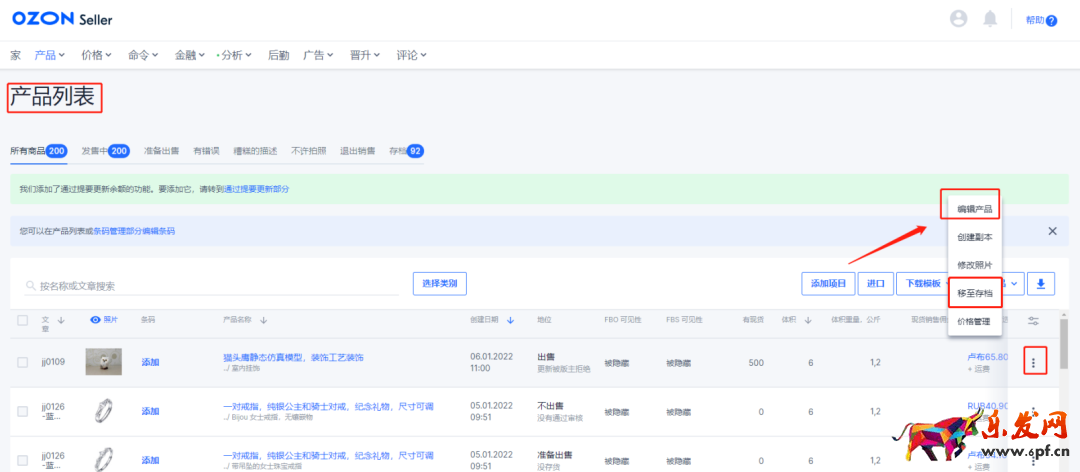Click the download arrow icon button
The height and width of the screenshot is (472, 1080).
pos(1041,284)
